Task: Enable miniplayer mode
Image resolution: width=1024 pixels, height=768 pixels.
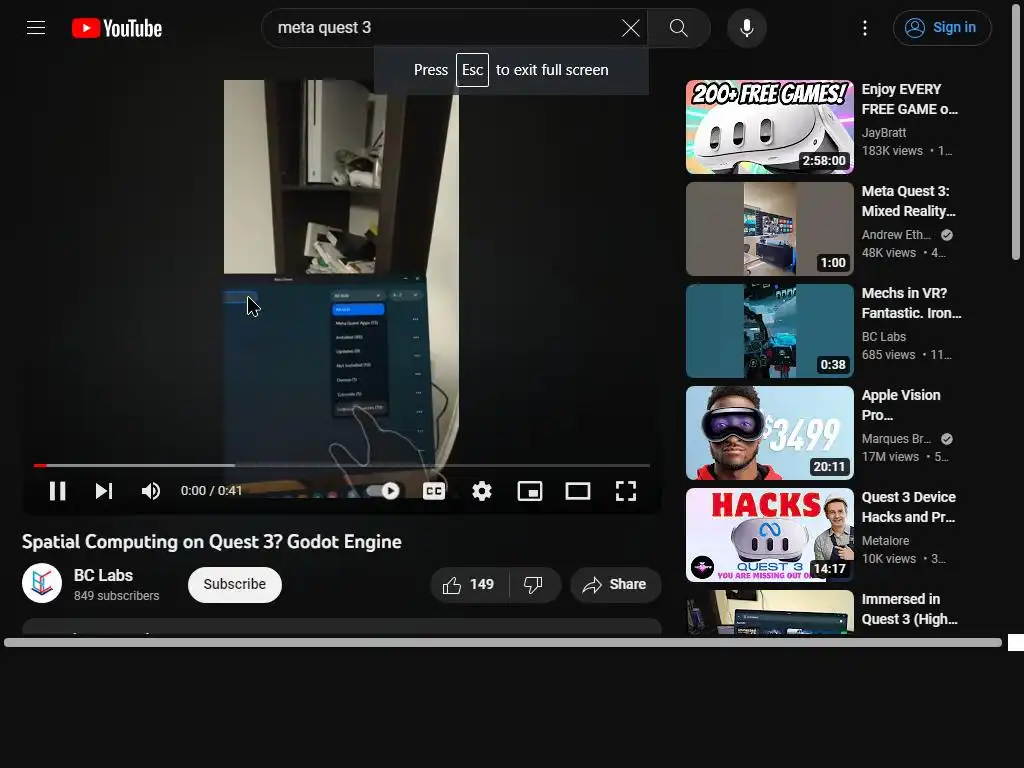Action: coord(530,491)
